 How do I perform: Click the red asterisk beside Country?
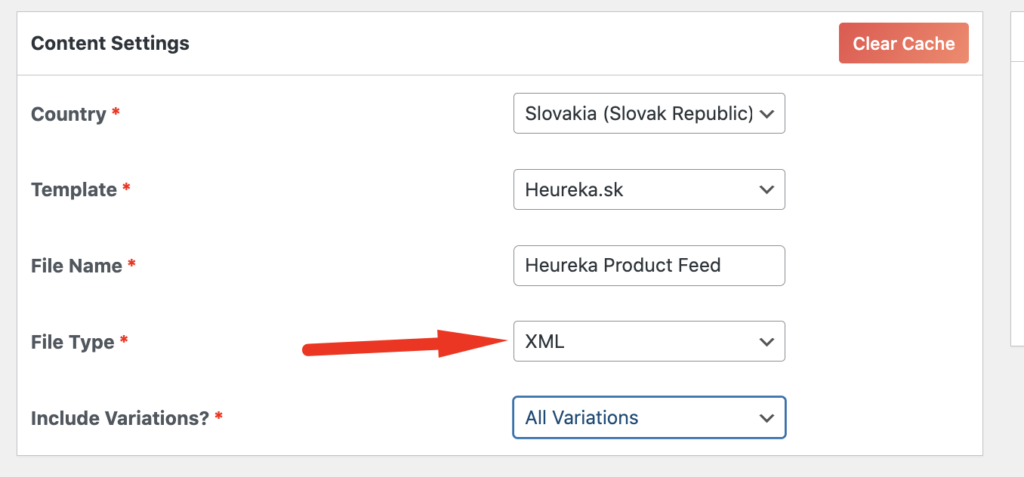[x=116, y=112]
